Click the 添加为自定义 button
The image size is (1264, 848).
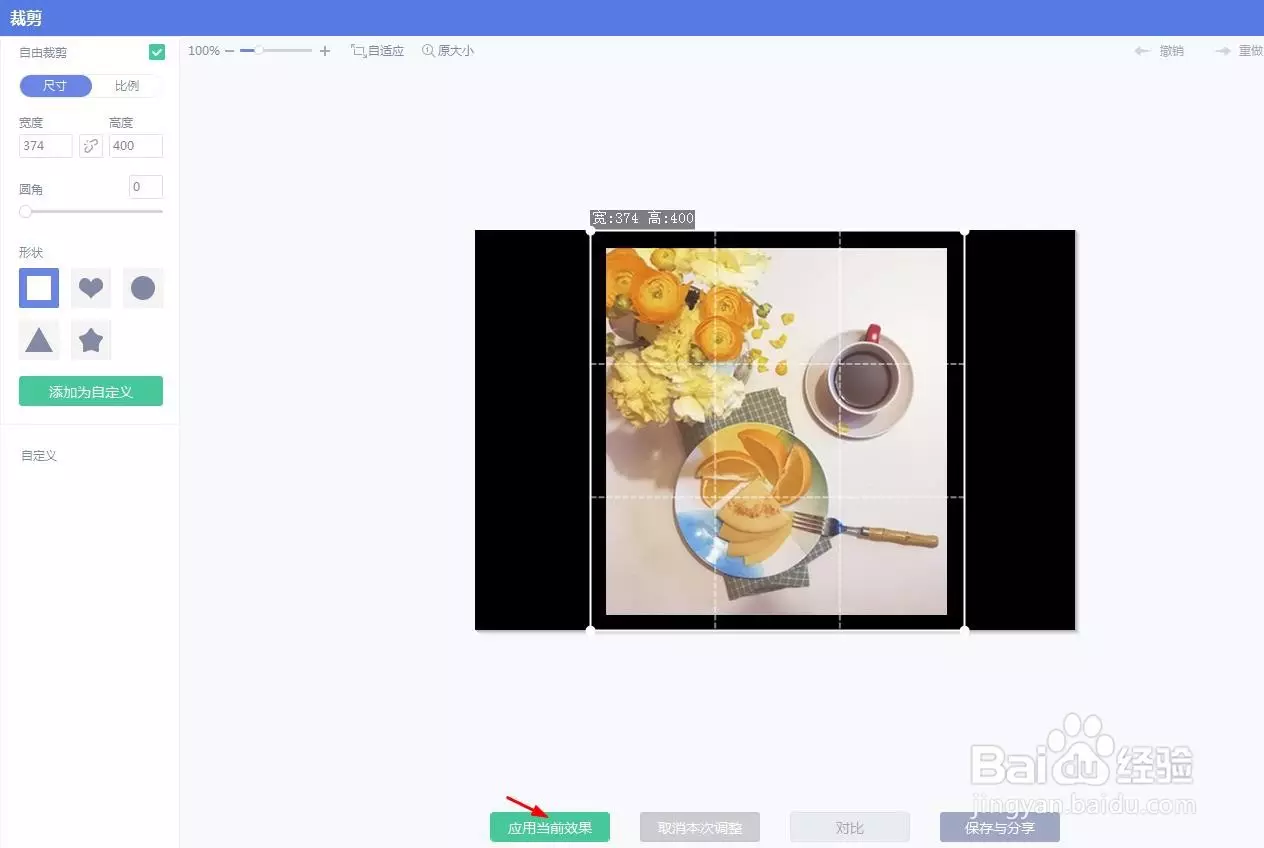[x=91, y=392]
